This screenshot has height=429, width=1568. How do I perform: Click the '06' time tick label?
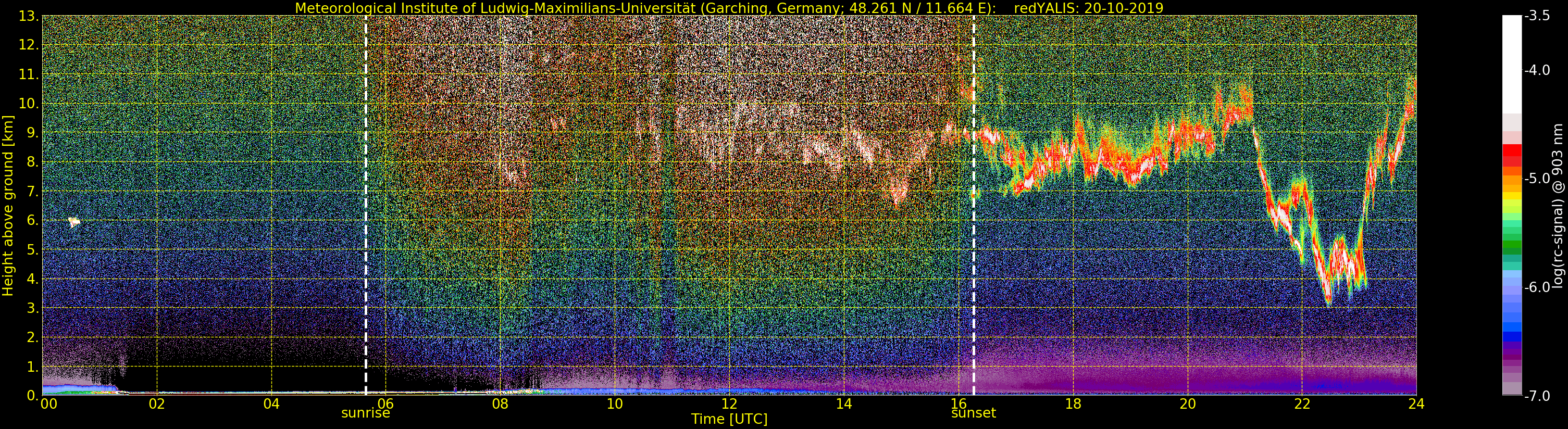(386, 403)
